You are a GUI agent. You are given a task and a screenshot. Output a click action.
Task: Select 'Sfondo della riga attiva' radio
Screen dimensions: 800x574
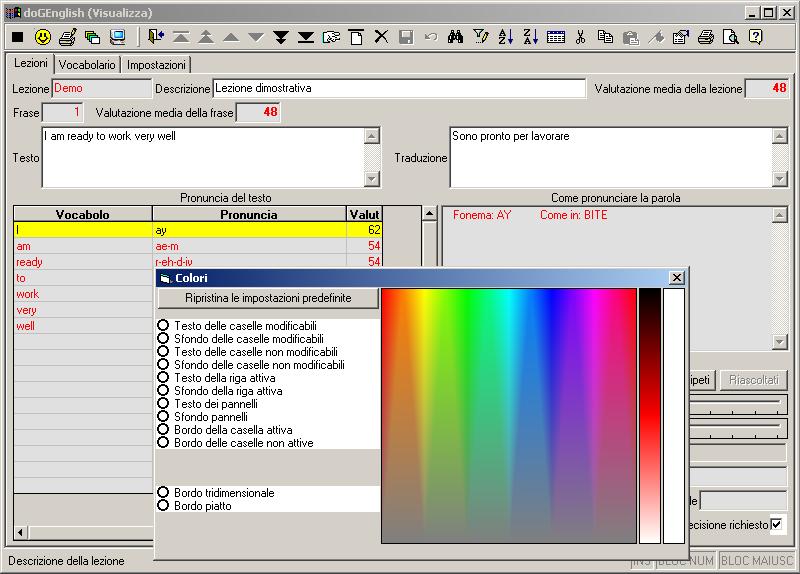tap(163, 390)
